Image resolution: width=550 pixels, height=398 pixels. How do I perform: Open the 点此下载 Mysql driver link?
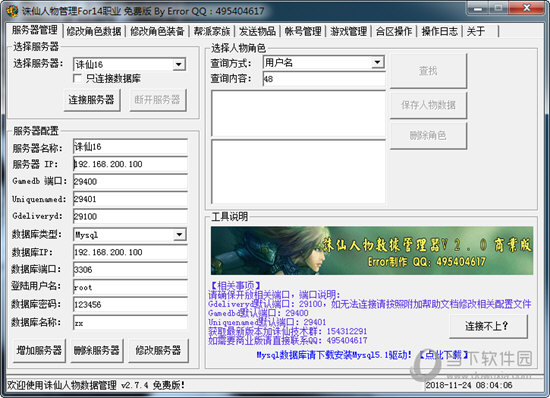pos(444,355)
